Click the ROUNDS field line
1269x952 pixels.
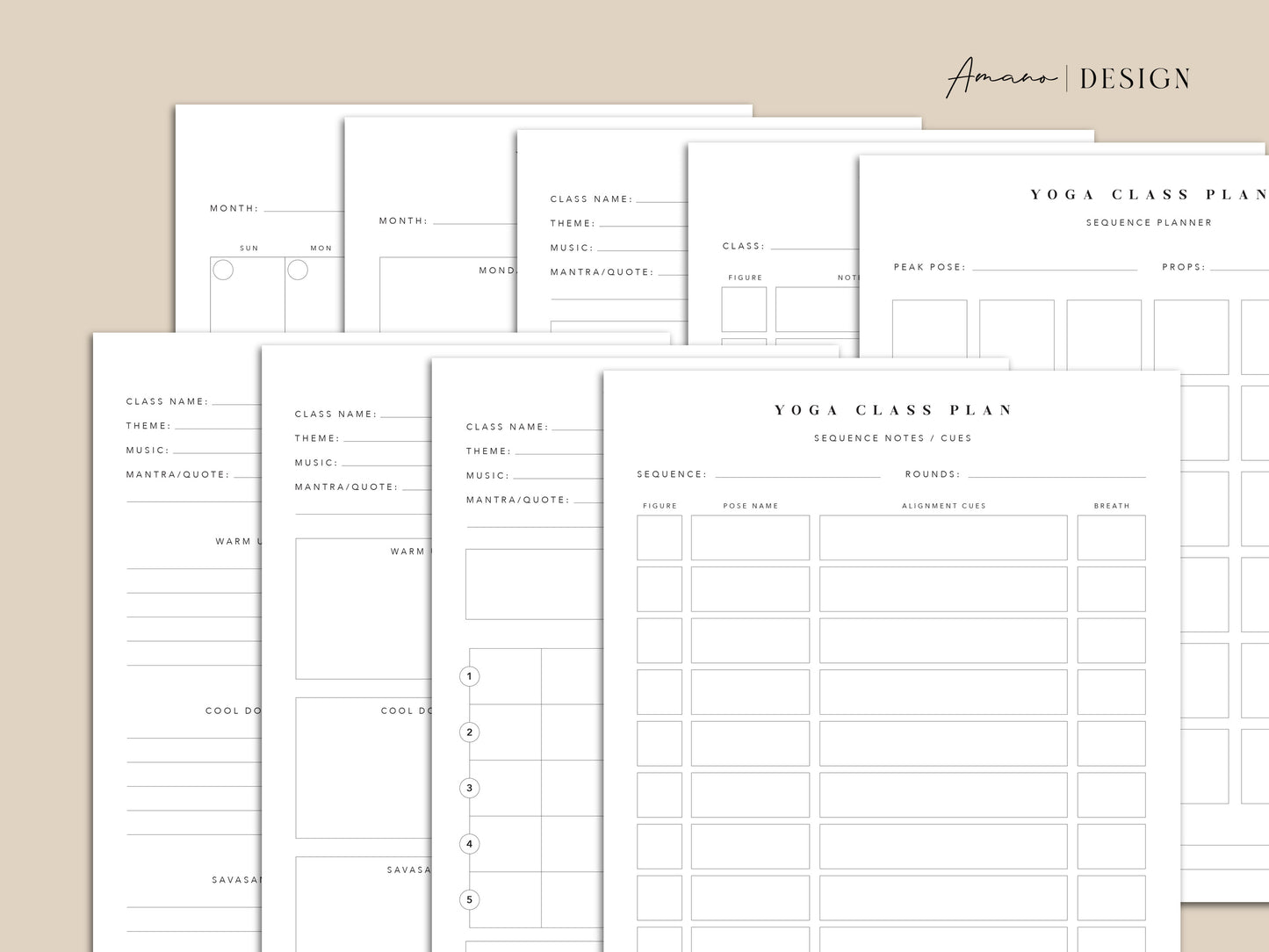click(x=1056, y=474)
